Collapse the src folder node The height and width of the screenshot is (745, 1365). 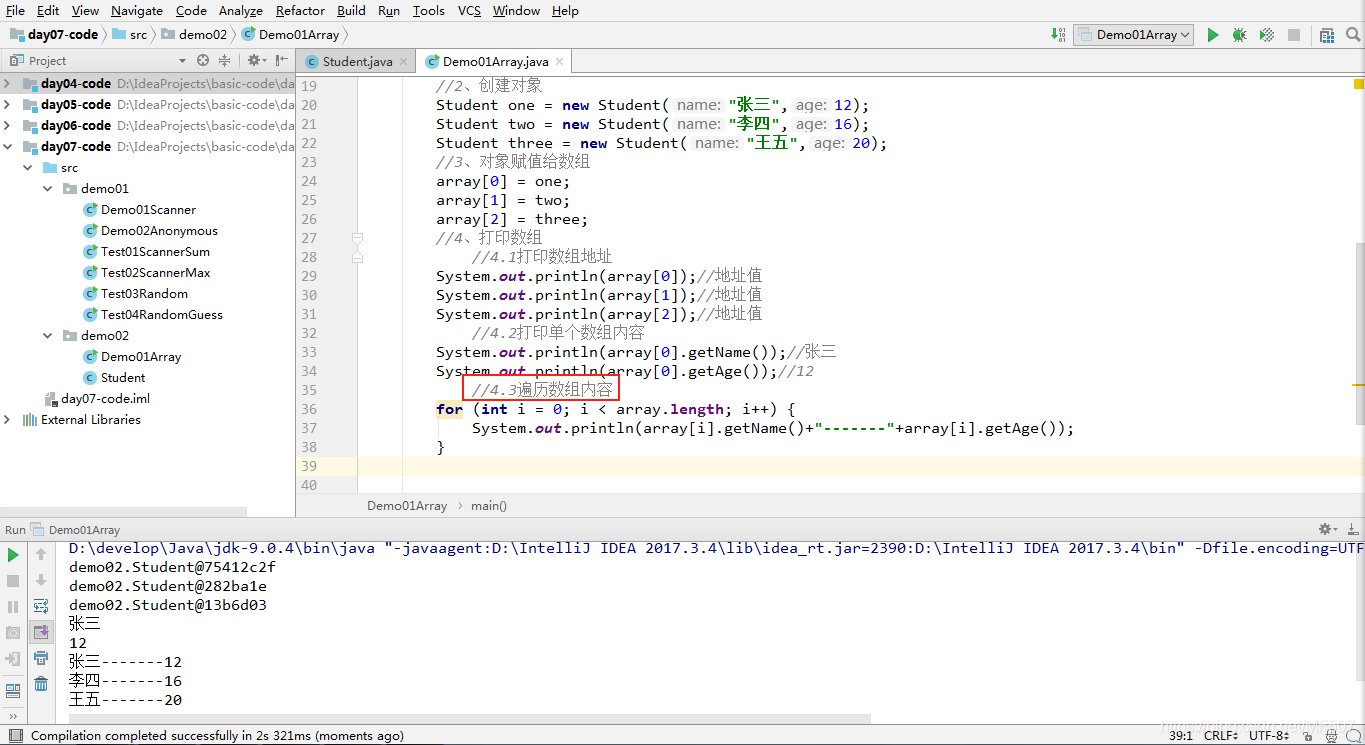pos(28,168)
